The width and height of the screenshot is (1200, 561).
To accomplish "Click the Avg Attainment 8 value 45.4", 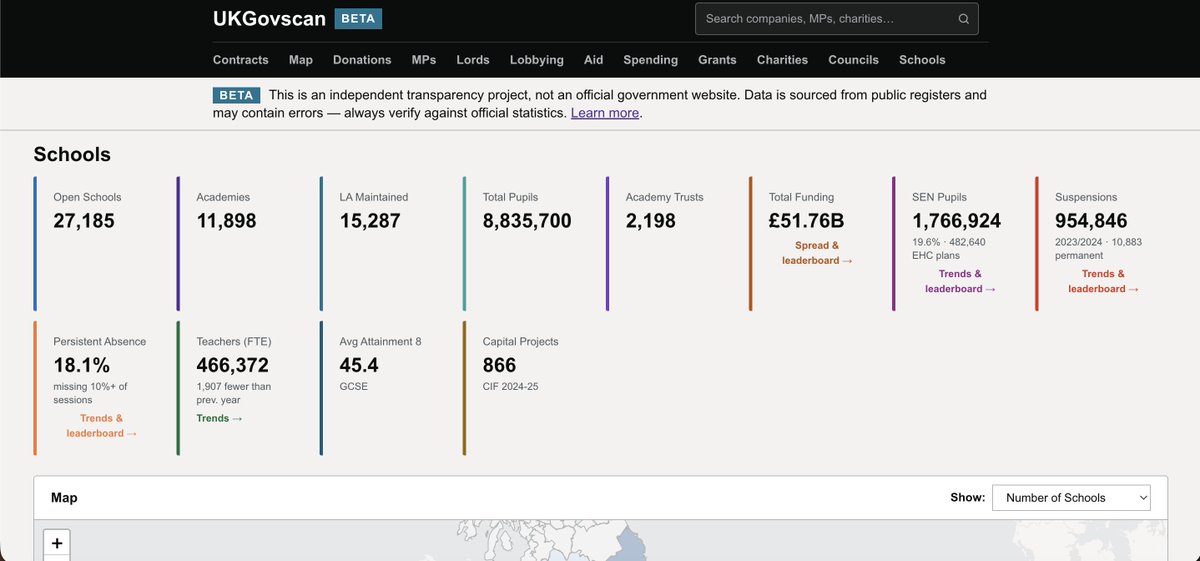I will pyautogui.click(x=357, y=365).
